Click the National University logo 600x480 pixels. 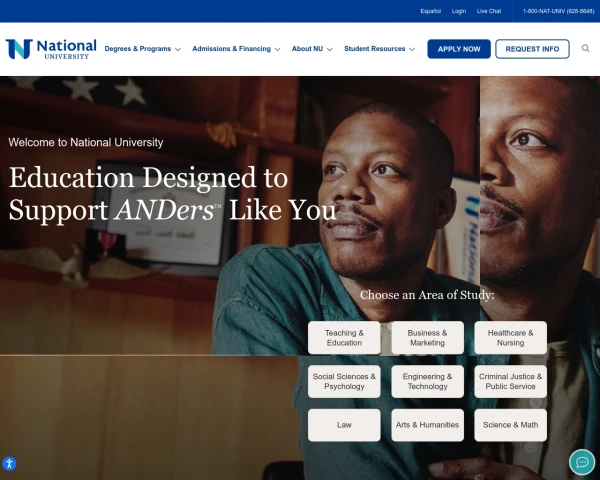(51, 49)
